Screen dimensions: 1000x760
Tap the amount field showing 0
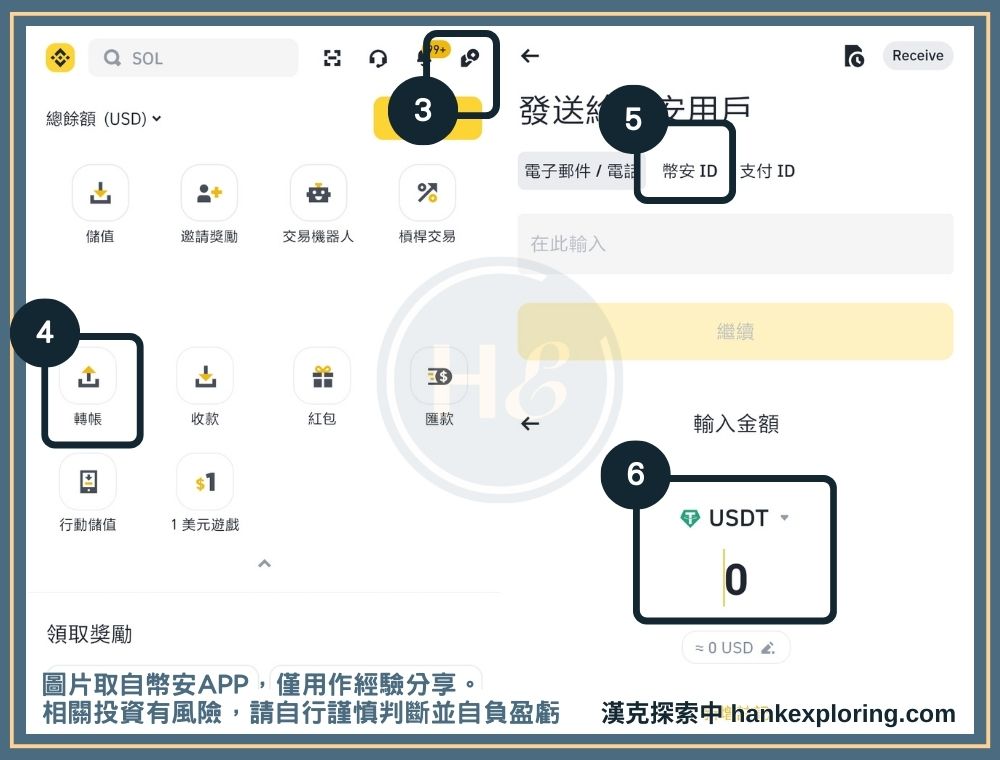[x=735, y=579]
